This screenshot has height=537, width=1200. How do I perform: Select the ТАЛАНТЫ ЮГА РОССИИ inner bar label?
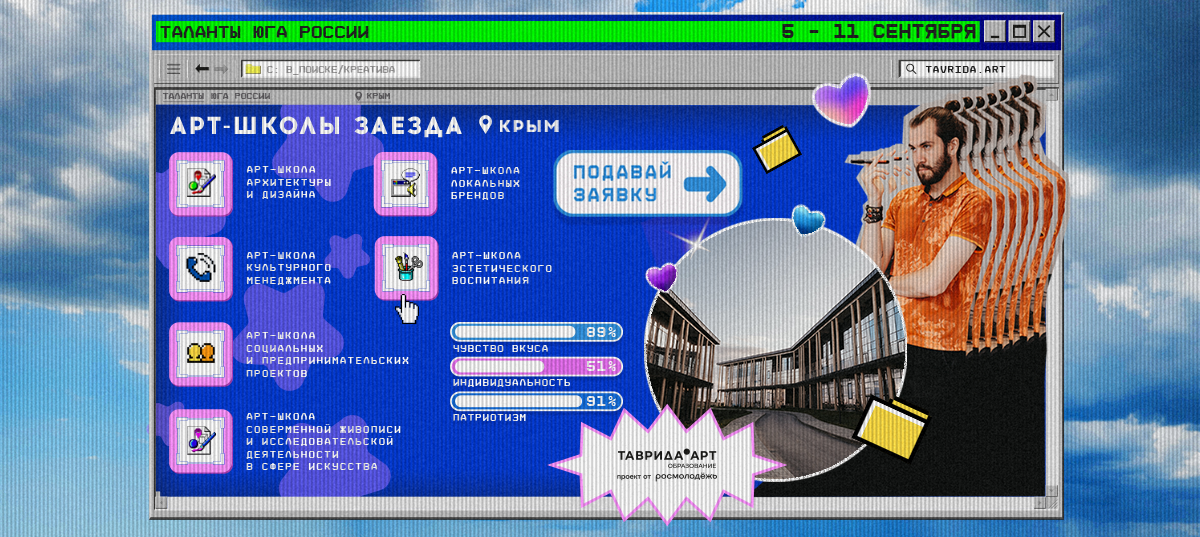[217, 96]
